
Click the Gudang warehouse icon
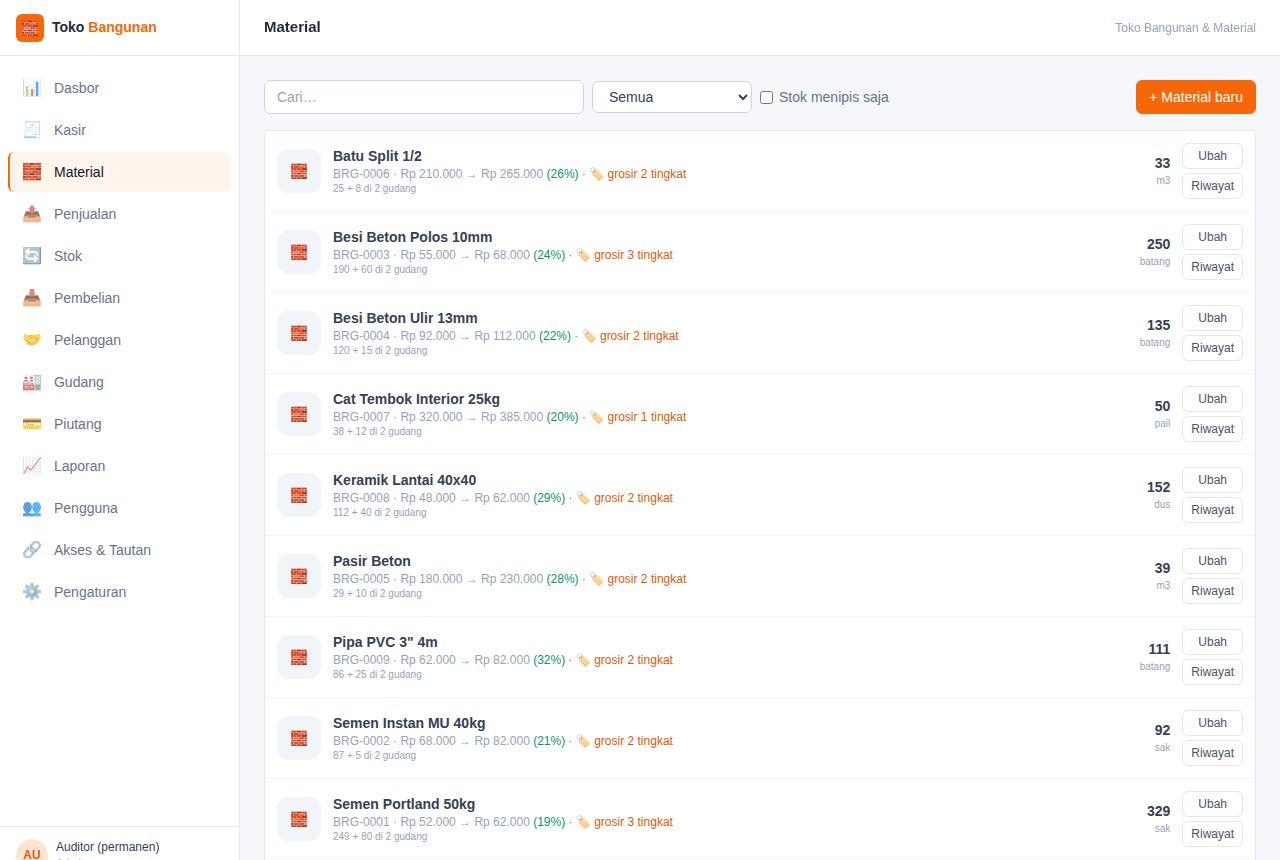click(32, 382)
